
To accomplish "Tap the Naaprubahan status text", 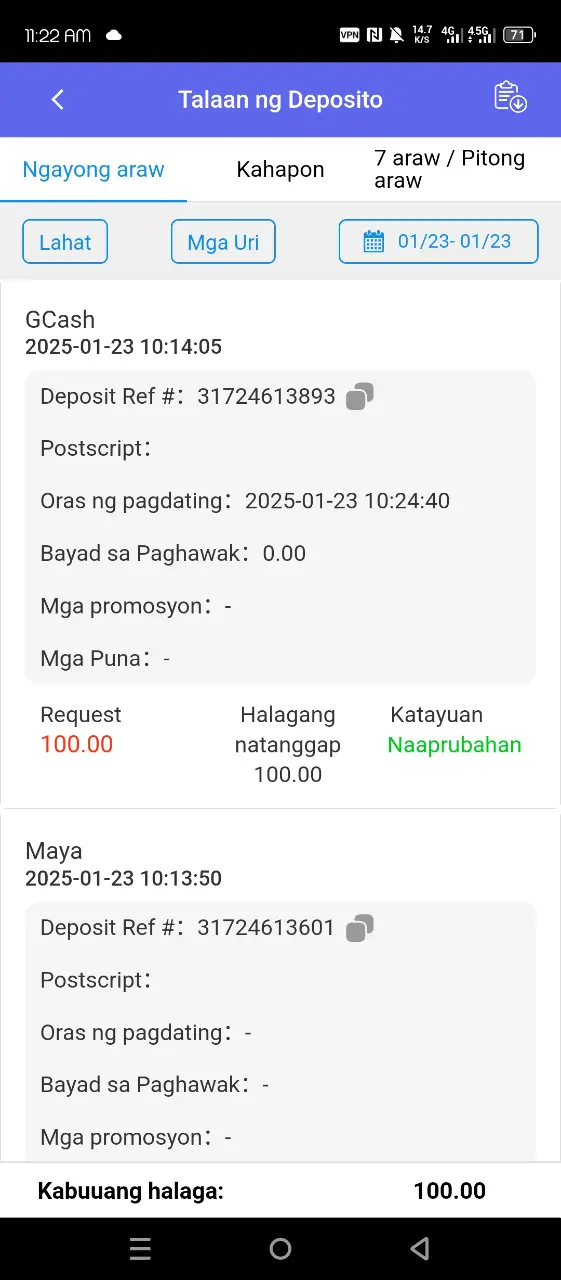I will coord(455,745).
